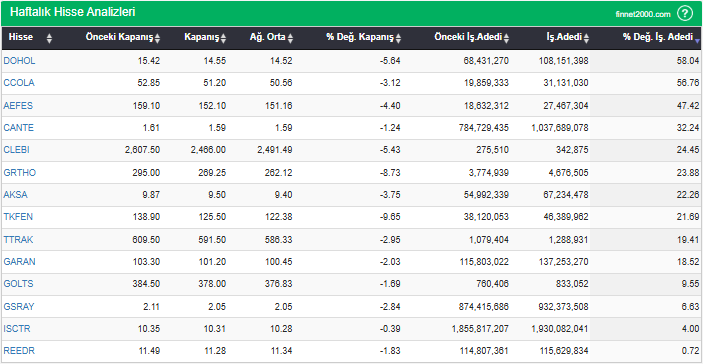Visit finnet2000.com header link
The width and height of the screenshot is (703, 364).
tap(643, 14)
